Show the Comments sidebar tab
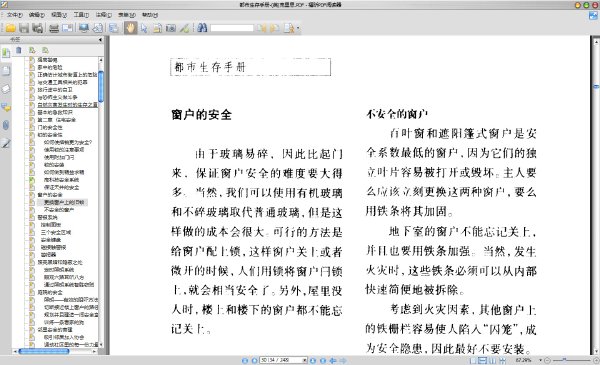Viewport: 600px width, 365px height. click(6, 108)
